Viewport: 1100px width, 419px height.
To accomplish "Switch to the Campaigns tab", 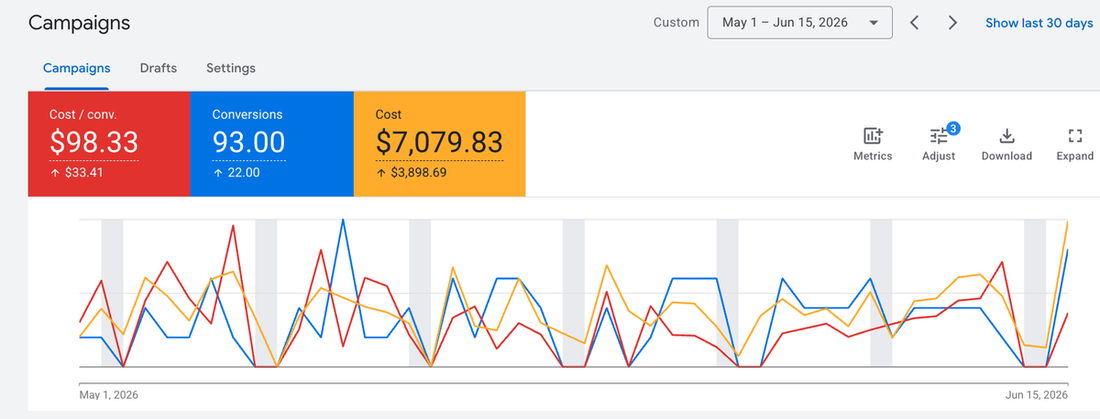I will point(76,68).
